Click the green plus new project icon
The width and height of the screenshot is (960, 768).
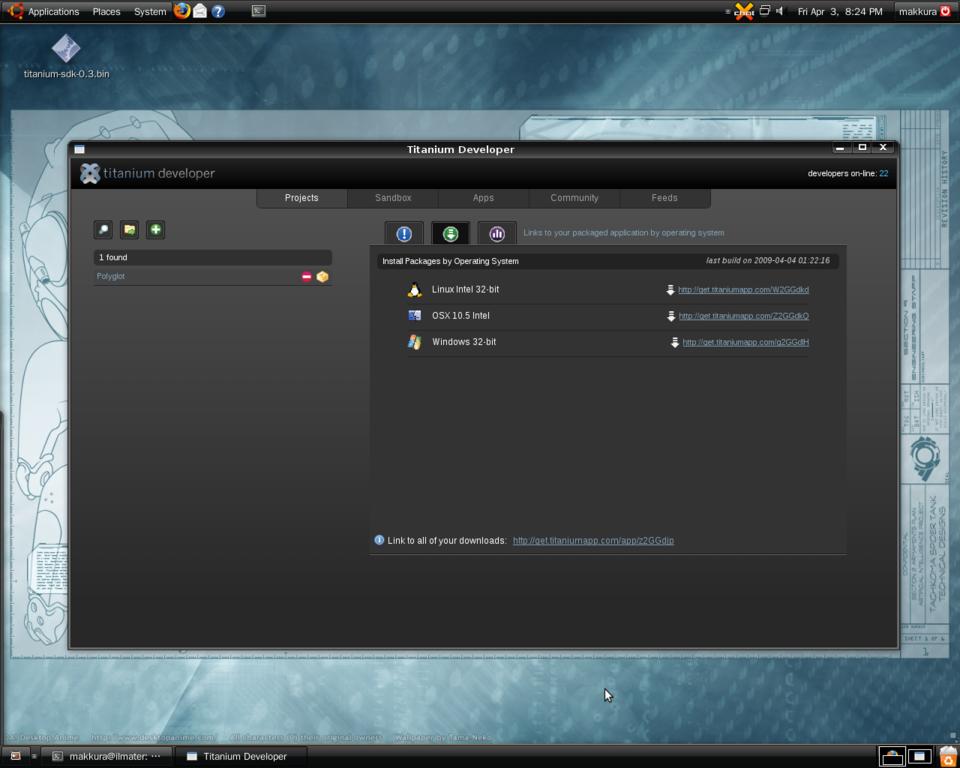click(155, 230)
